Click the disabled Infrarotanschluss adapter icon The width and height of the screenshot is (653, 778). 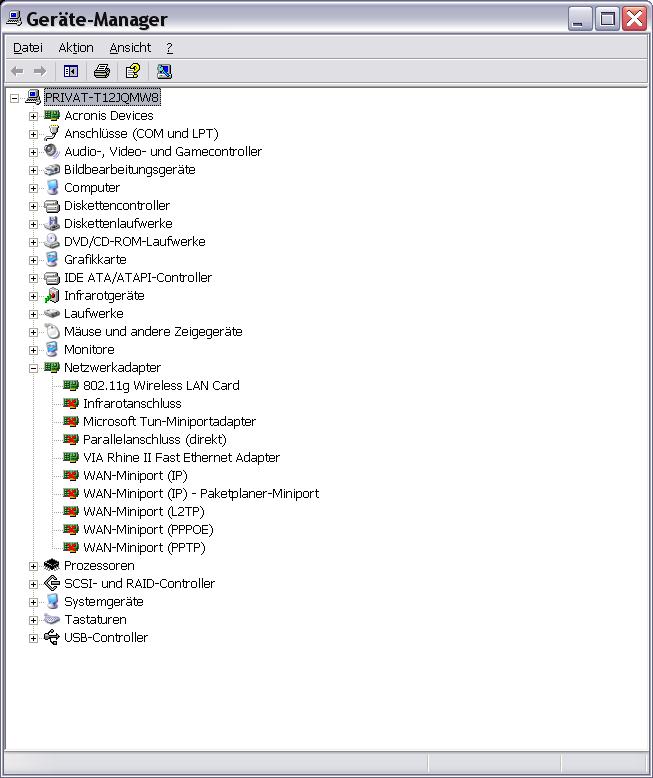[71, 403]
